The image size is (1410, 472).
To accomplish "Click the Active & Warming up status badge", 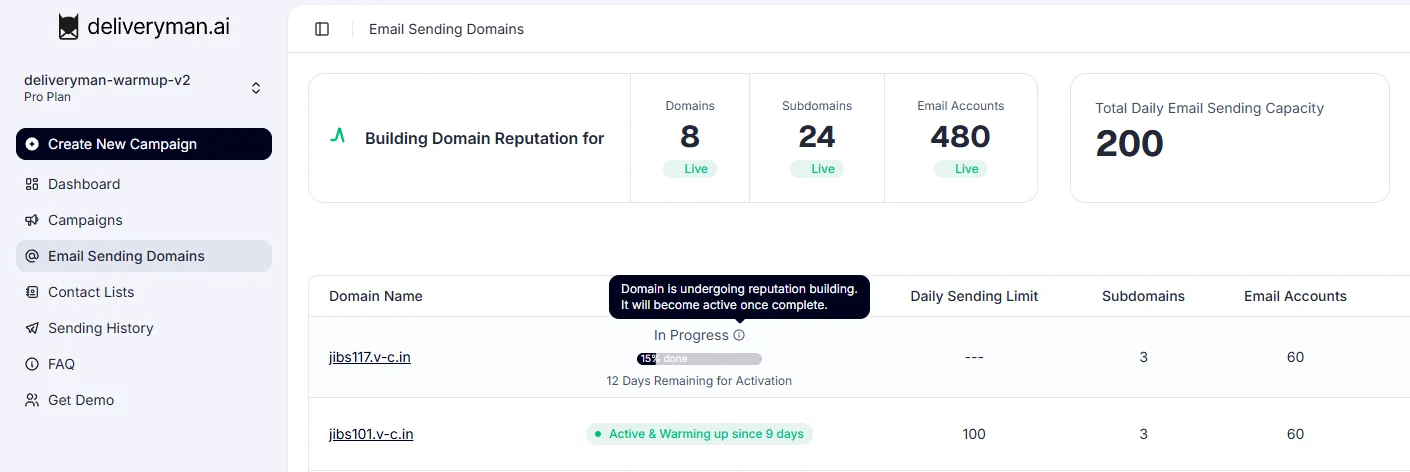I will (x=699, y=434).
